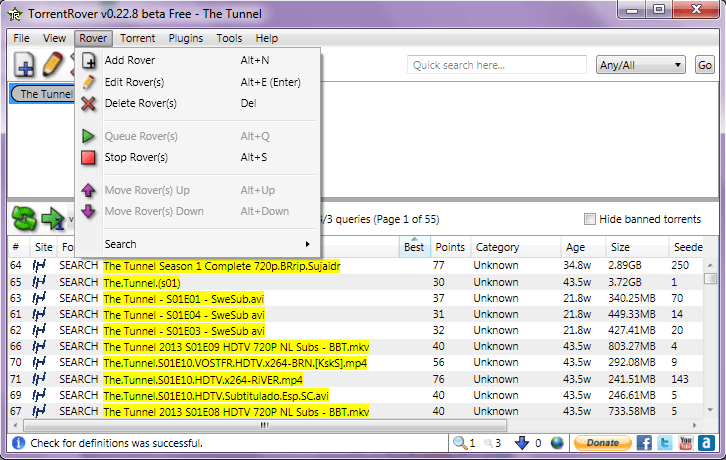Click the Edit Rover(s) pencil icon in menu
Image resolution: width=726 pixels, height=460 pixels.
coord(88,82)
